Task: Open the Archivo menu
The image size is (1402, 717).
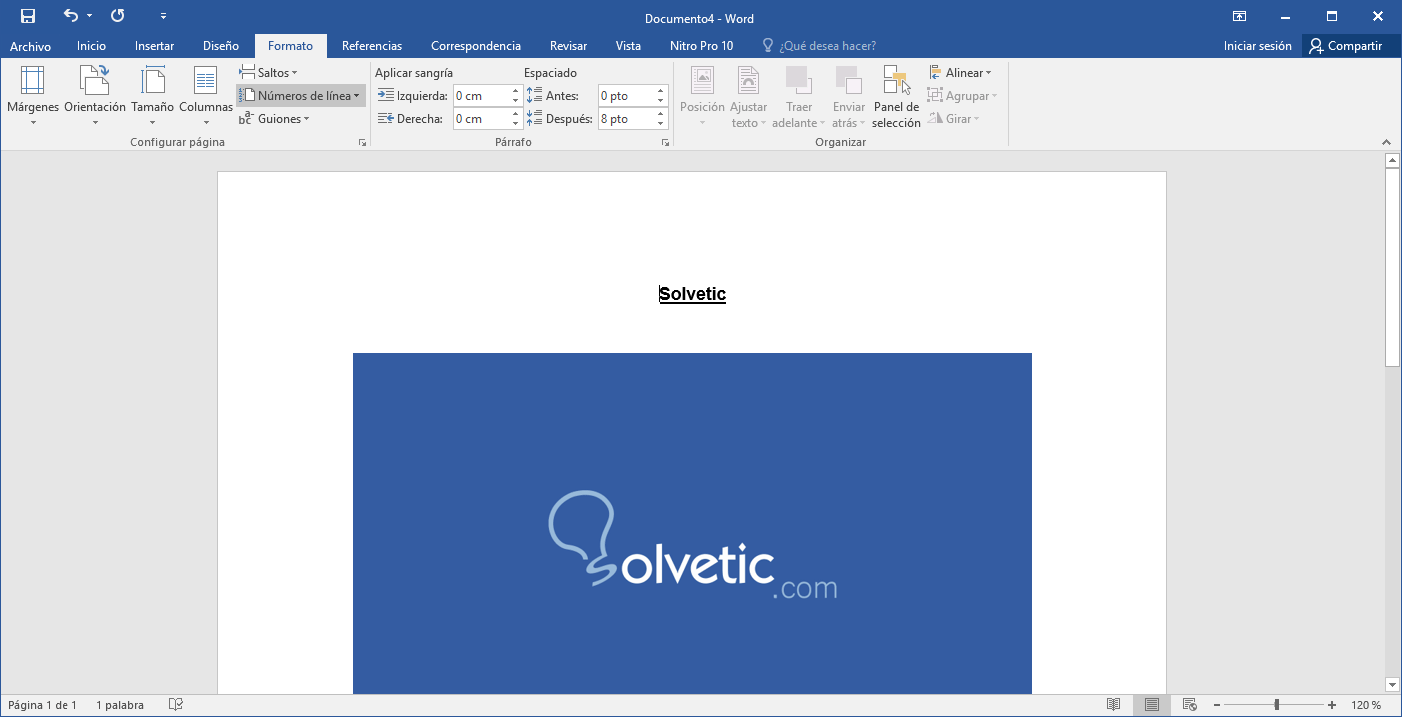Action: [x=30, y=46]
